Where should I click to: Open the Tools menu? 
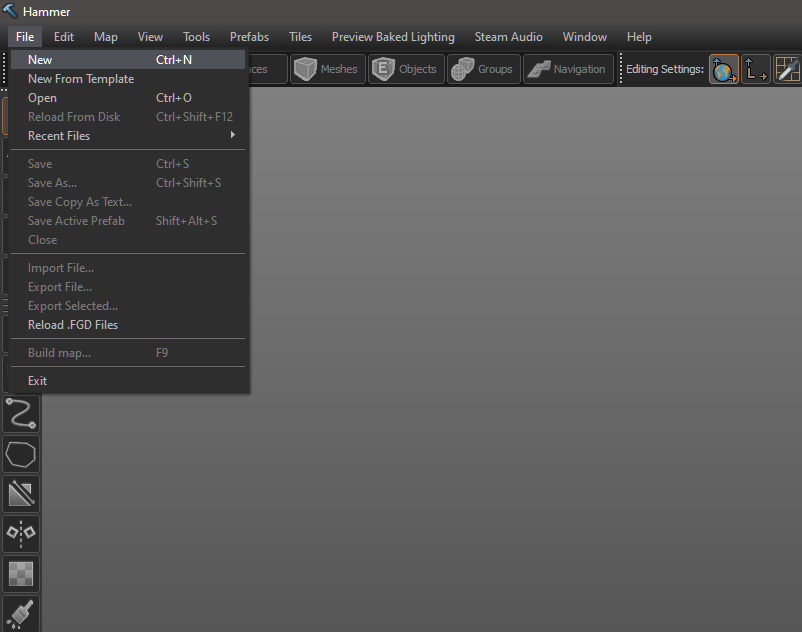coord(196,37)
